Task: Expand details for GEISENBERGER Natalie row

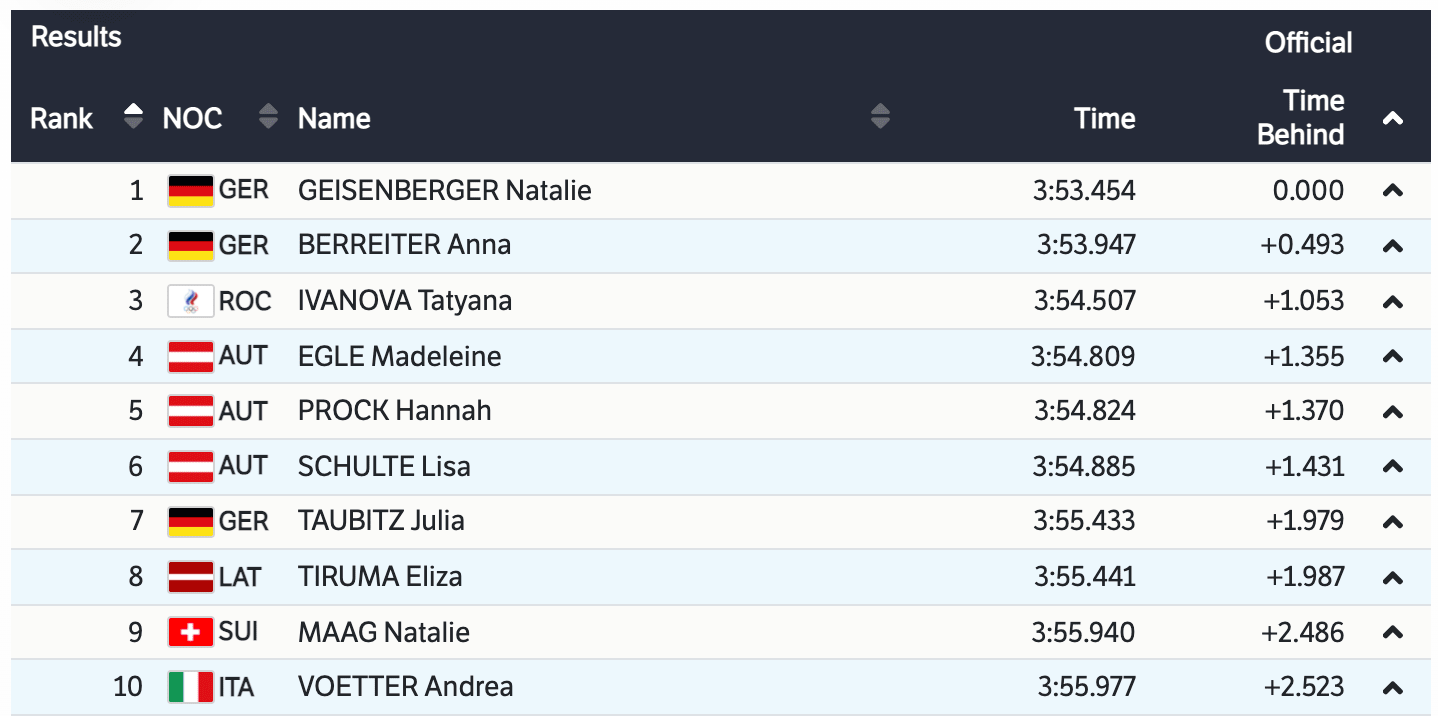Action: click(1392, 190)
